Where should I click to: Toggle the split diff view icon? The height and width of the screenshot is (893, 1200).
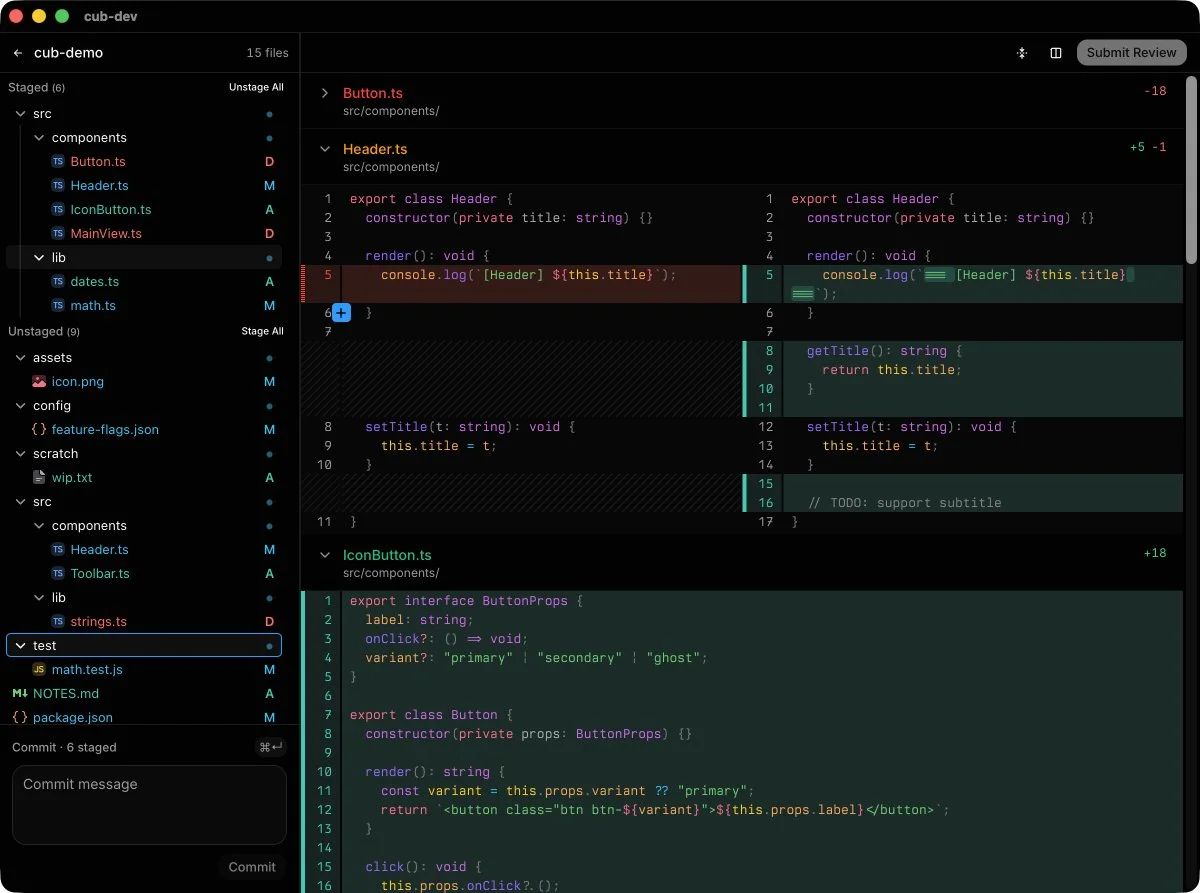[1055, 53]
